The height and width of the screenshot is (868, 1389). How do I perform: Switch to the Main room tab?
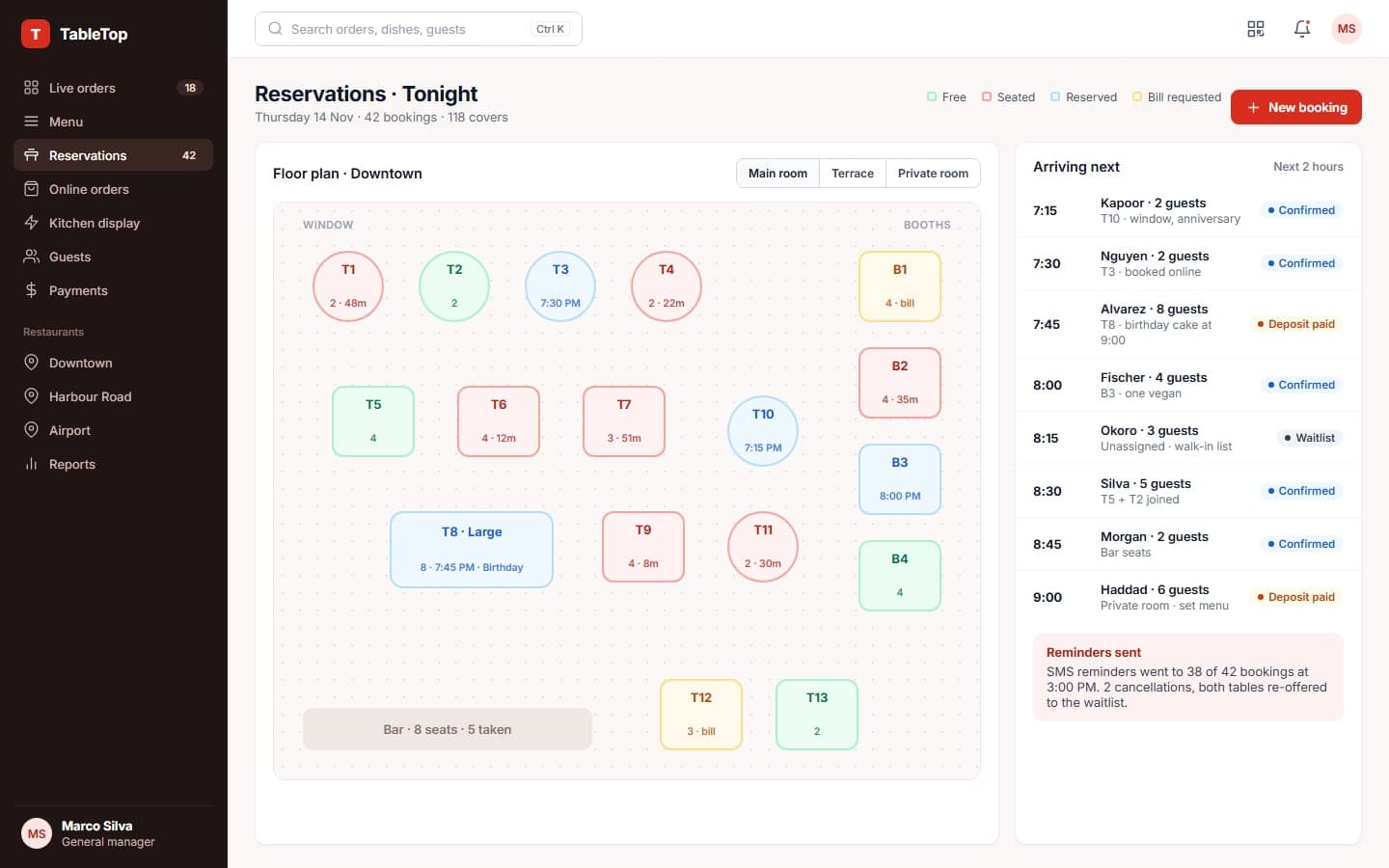pos(777,174)
